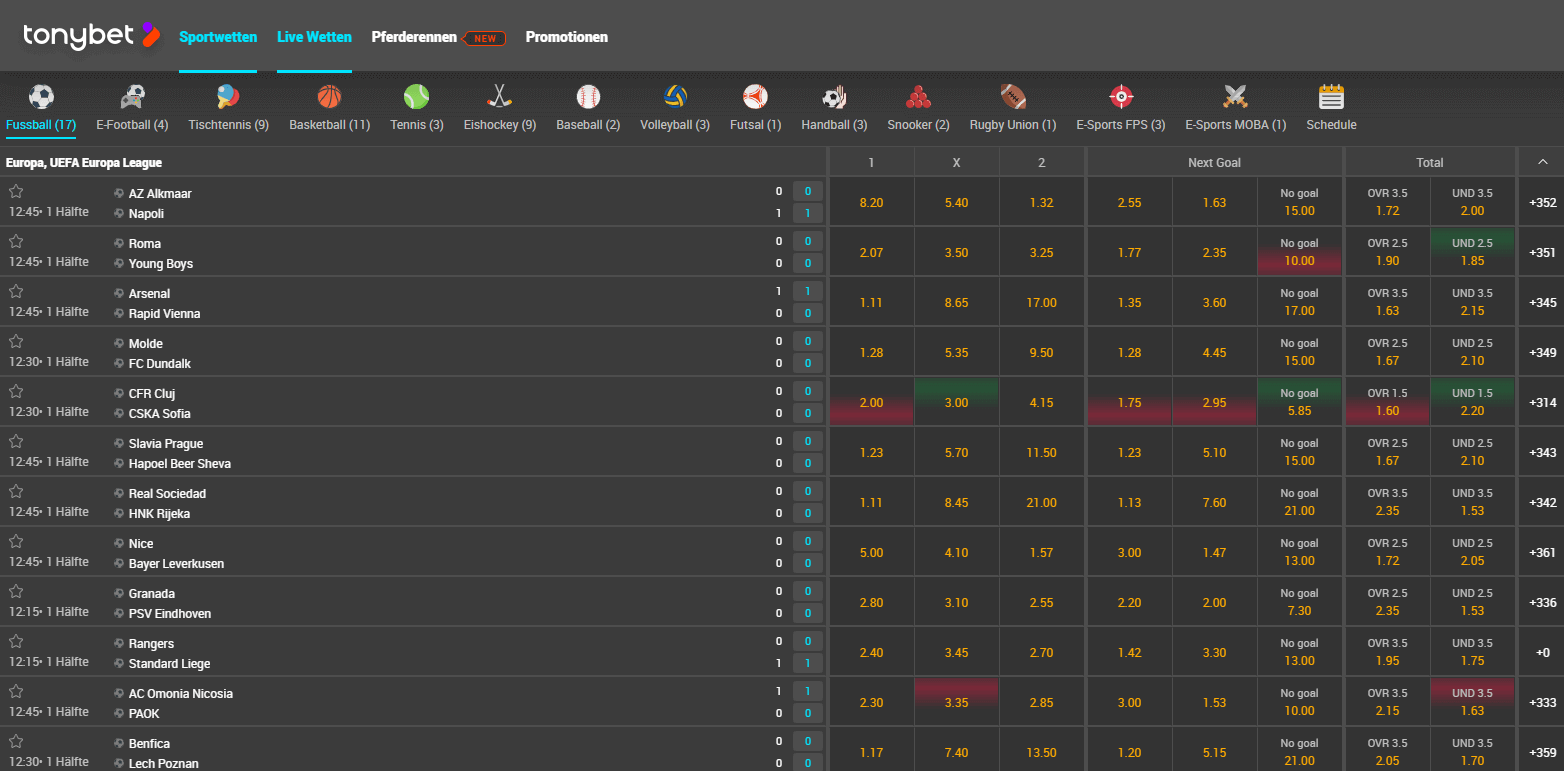Choose No goal 7.30 for Granada match
Screen dimensions: 1564x771
1299,602
